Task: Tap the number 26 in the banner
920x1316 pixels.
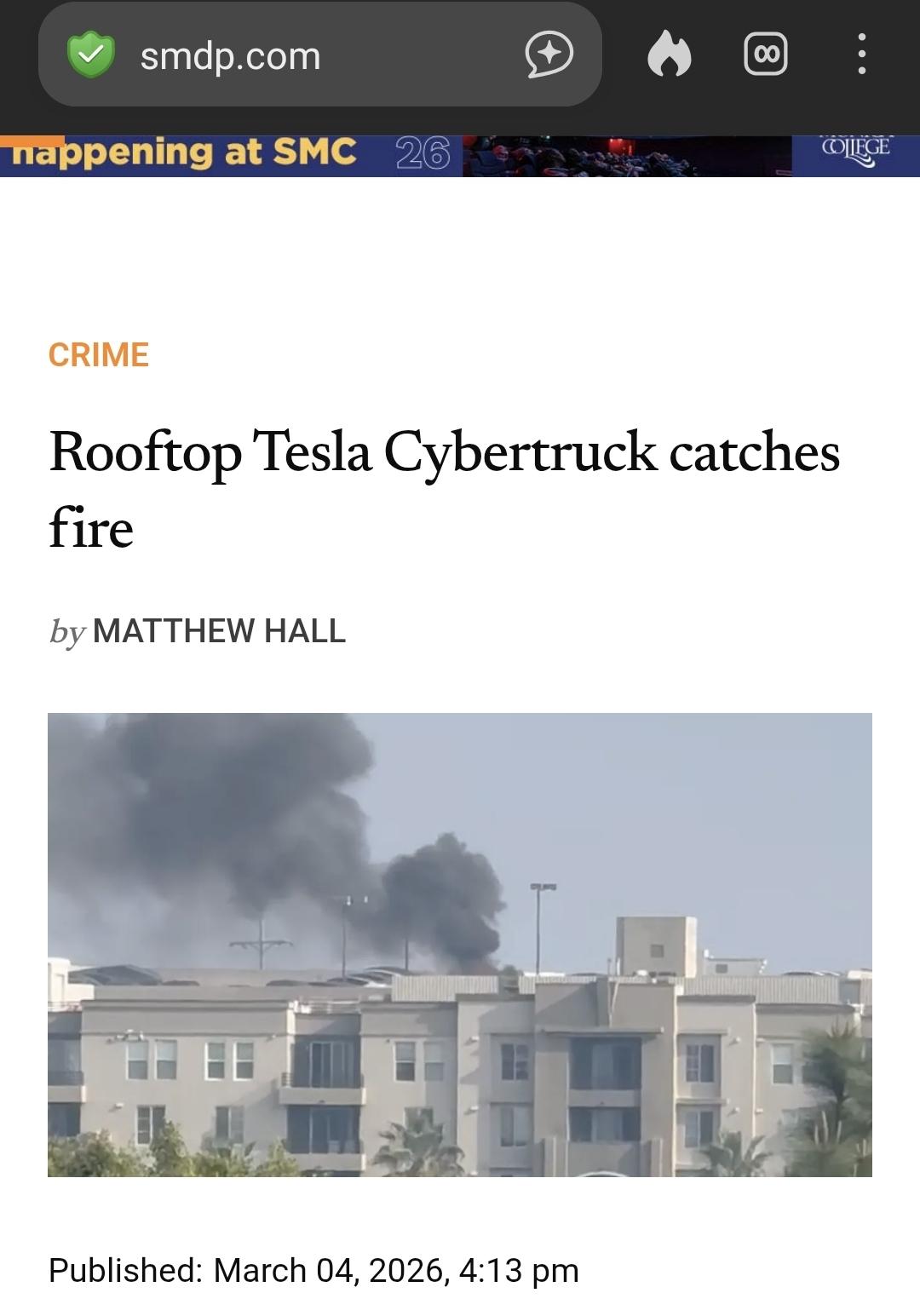Action: pos(423,154)
